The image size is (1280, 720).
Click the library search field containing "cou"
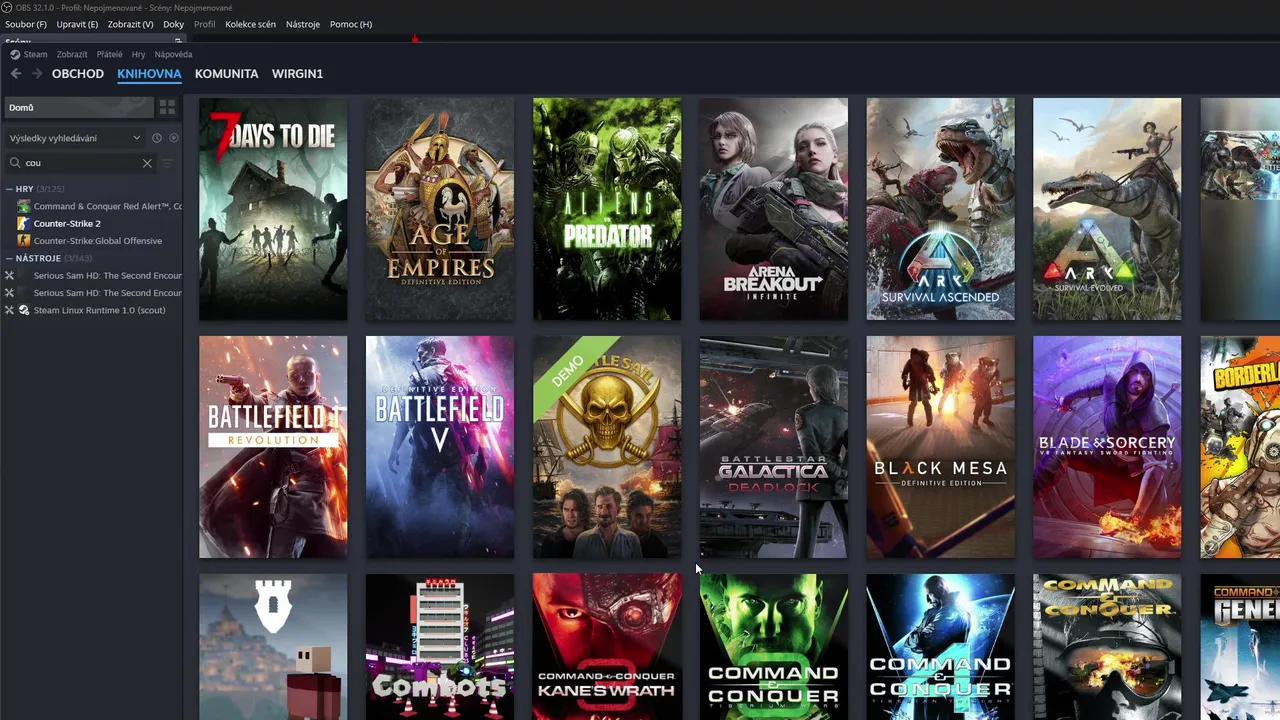tap(80, 163)
